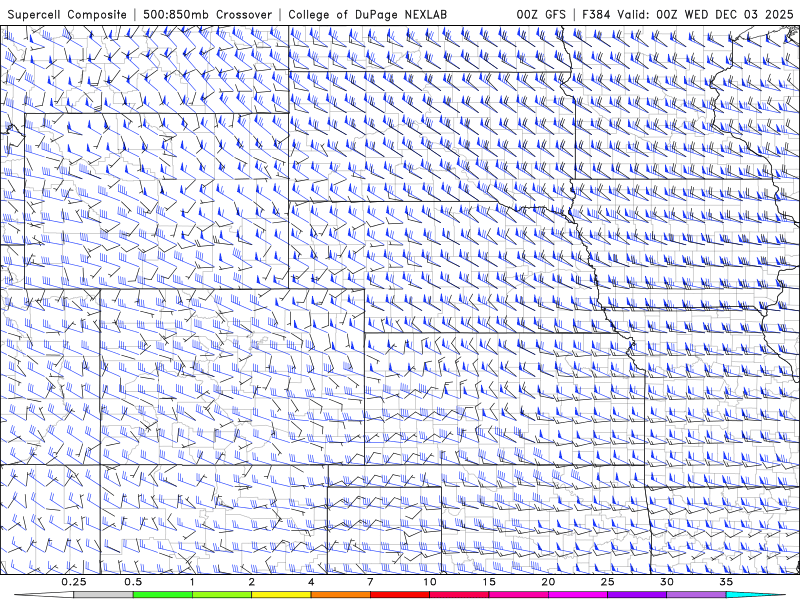Click the '10' legend label
The height and width of the screenshot is (600, 800).
click(430, 582)
